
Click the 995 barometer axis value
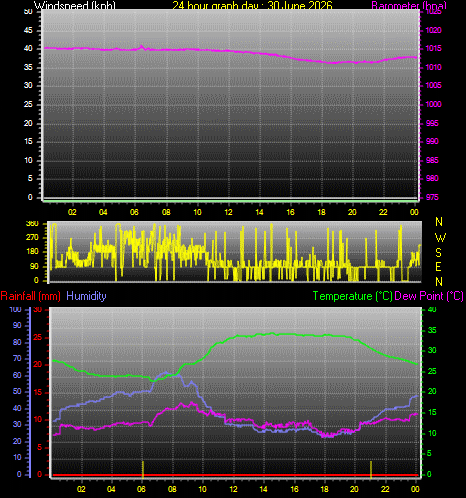point(432,123)
